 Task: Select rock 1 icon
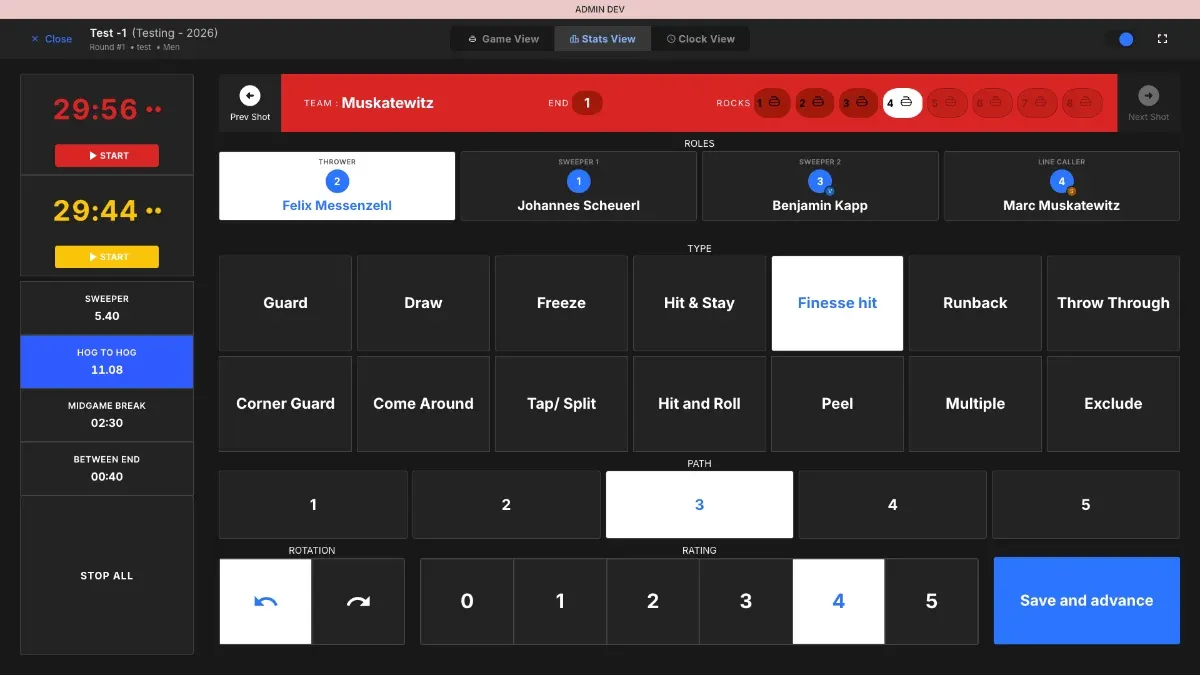click(x=772, y=103)
